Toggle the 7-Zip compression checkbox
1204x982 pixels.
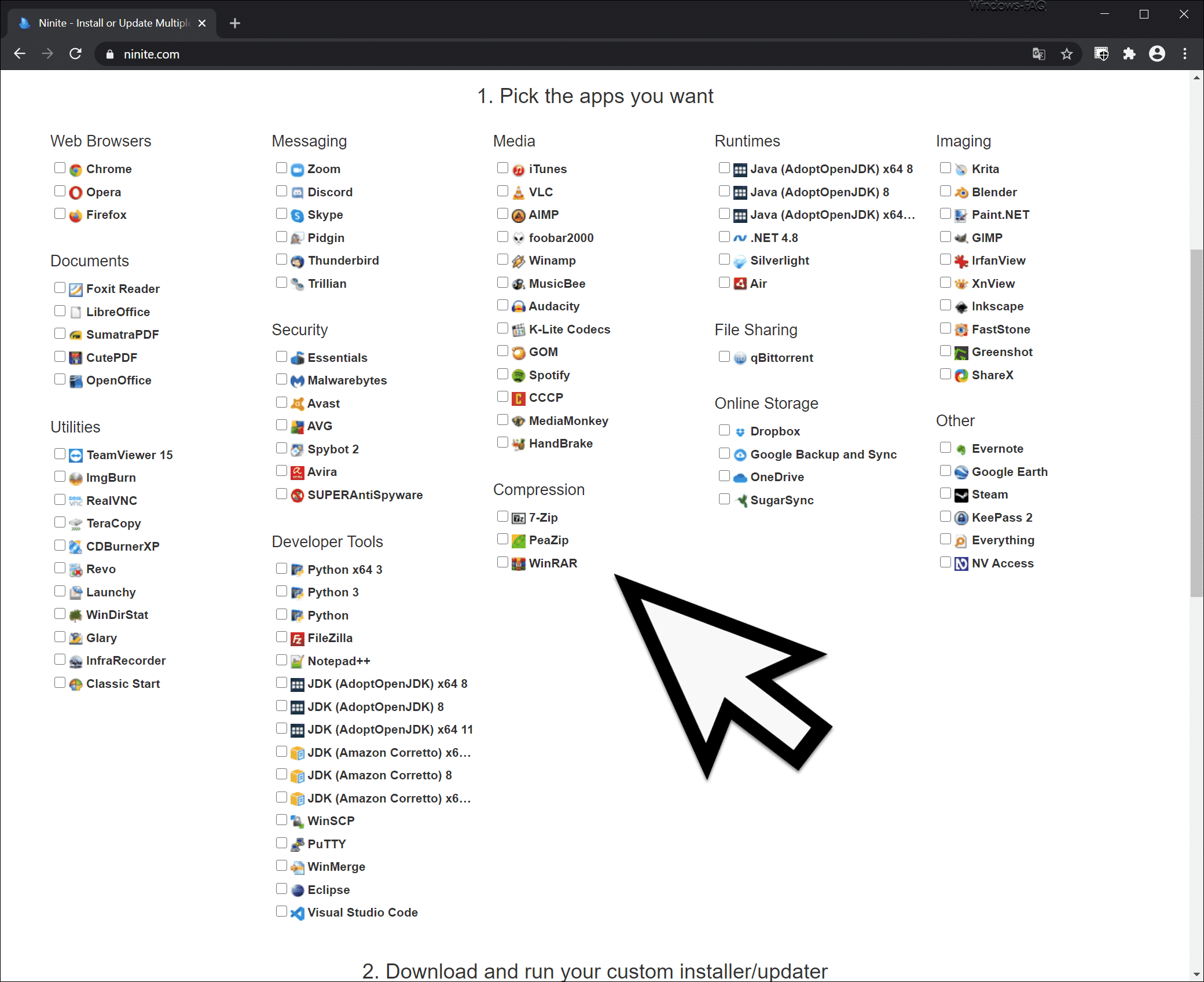(x=503, y=516)
